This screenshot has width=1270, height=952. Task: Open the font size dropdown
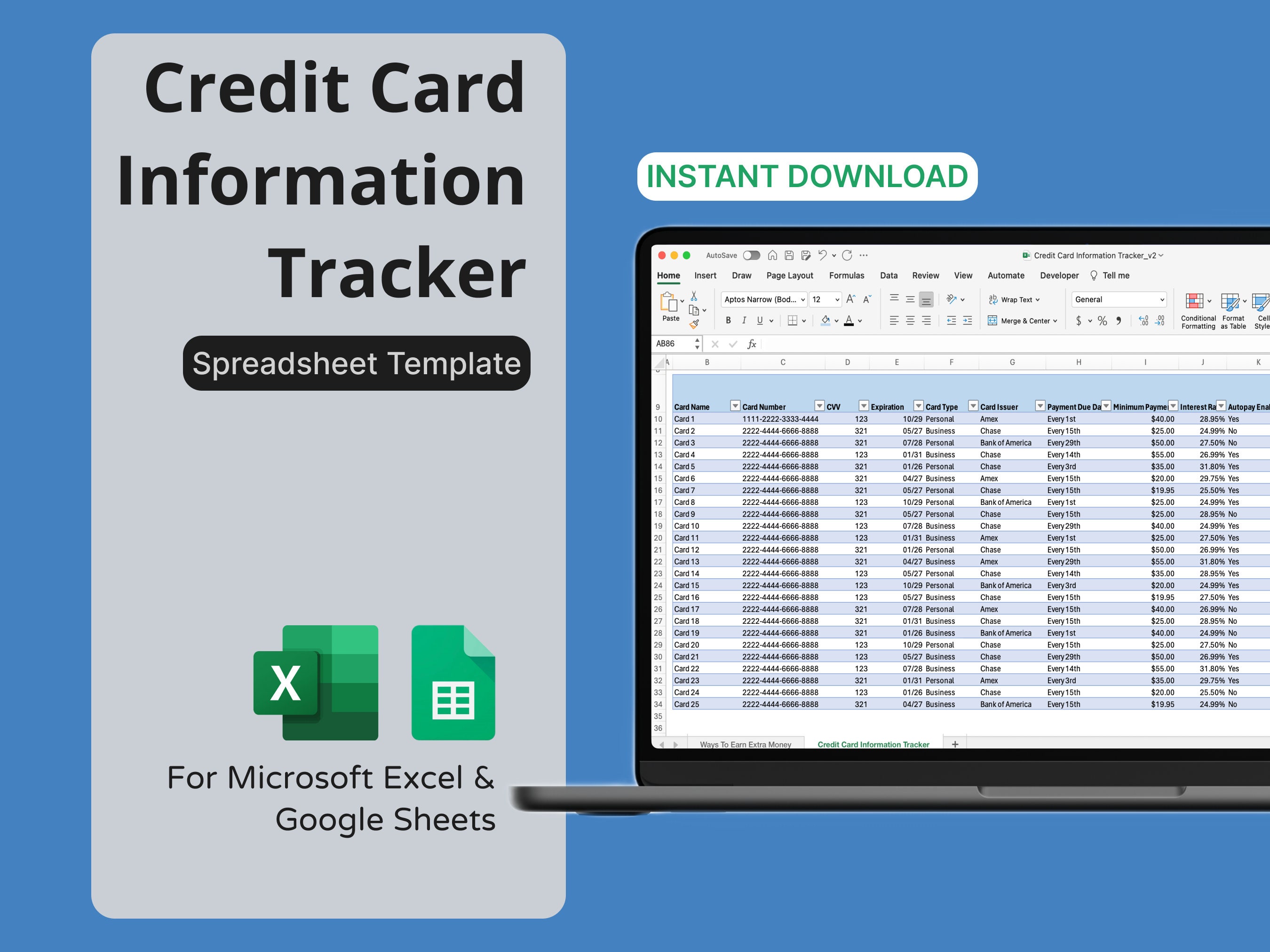(837, 299)
